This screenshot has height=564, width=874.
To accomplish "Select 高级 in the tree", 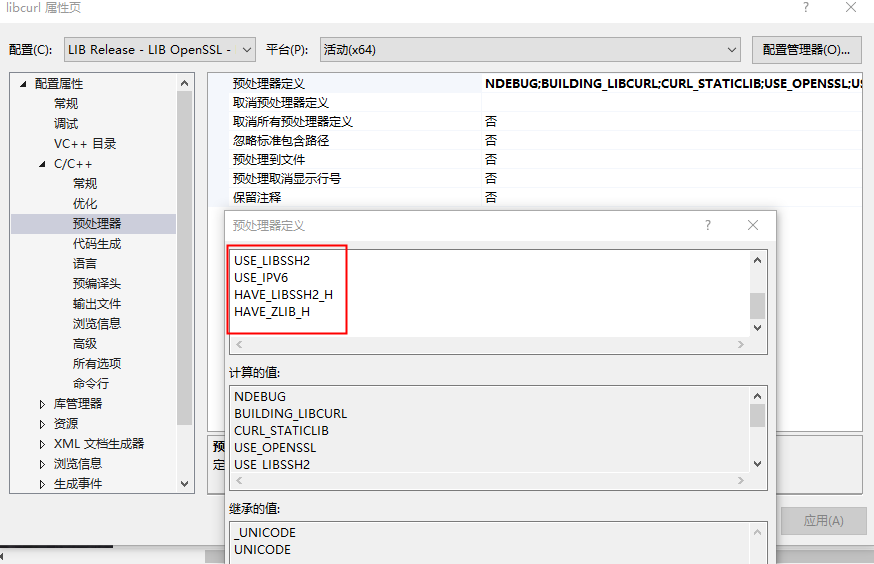I will click(85, 344).
